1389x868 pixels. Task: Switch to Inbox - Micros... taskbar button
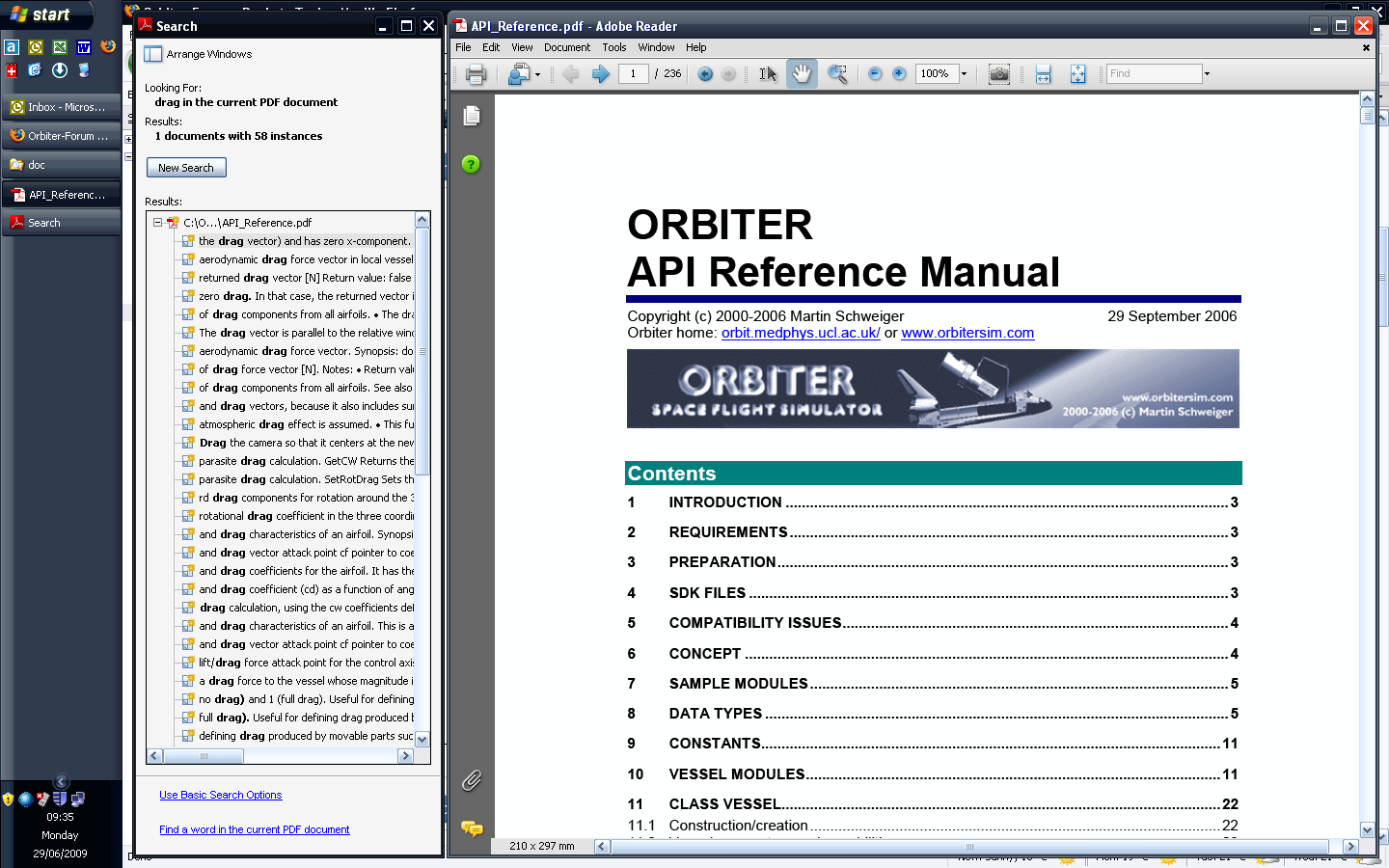point(62,107)
